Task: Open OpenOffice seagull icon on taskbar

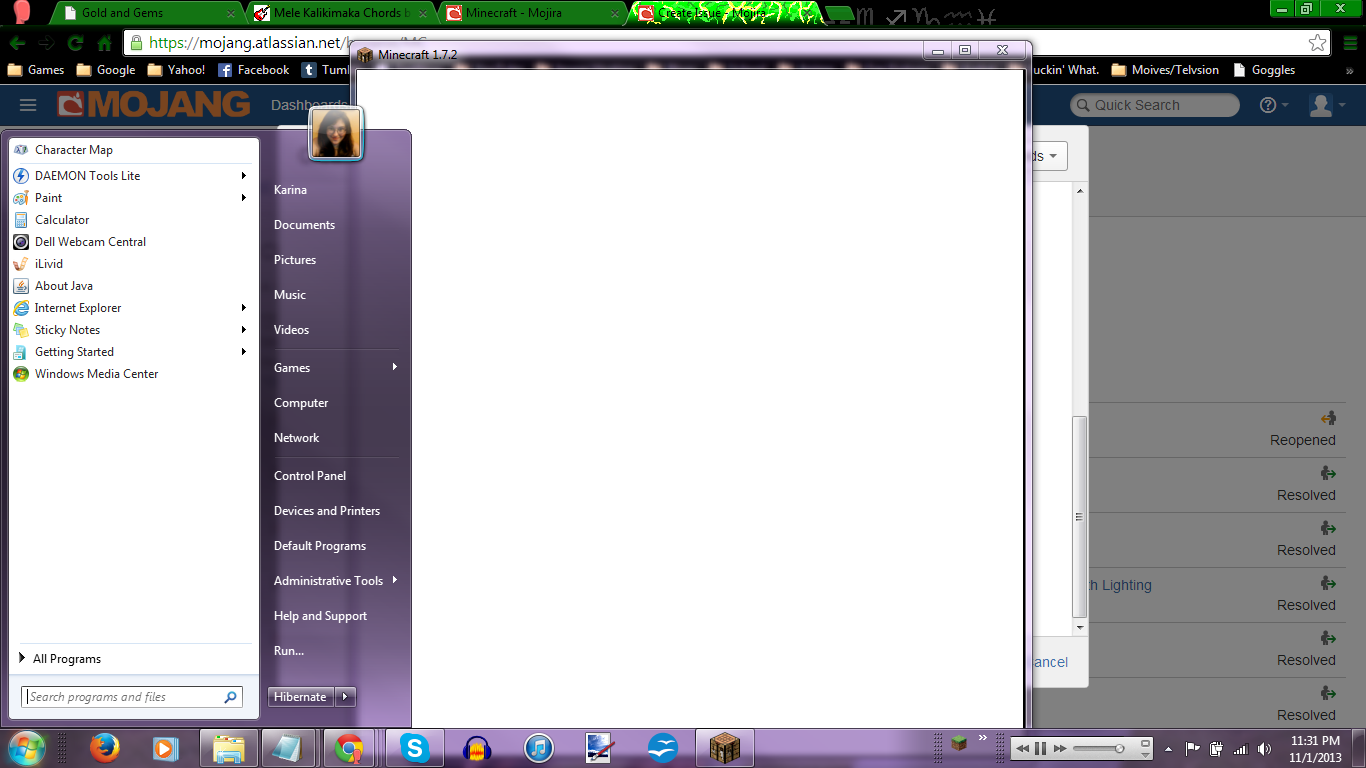Action: coord(663,748)
